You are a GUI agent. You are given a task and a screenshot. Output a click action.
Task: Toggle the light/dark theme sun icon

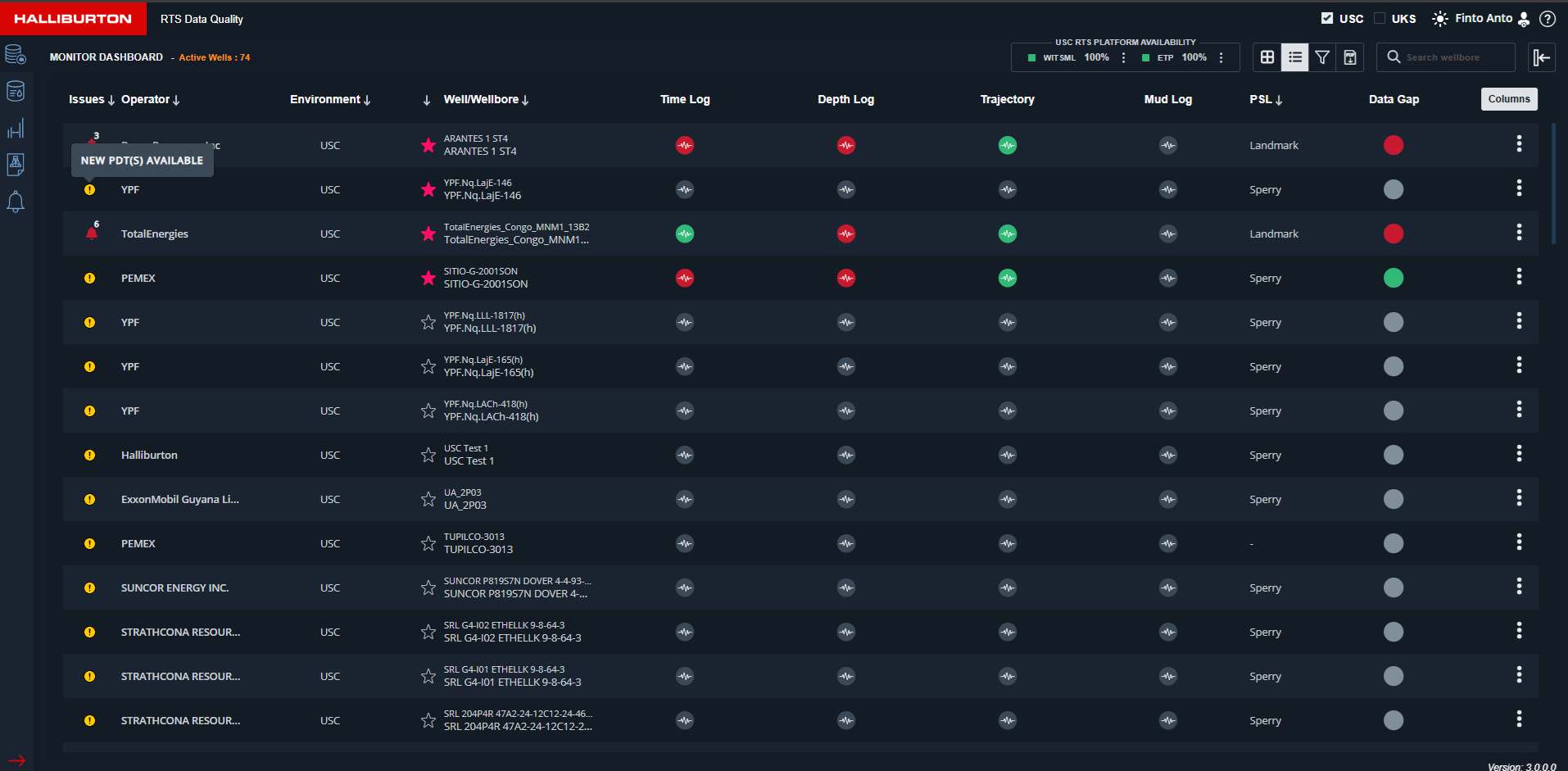pos(1439,19)
